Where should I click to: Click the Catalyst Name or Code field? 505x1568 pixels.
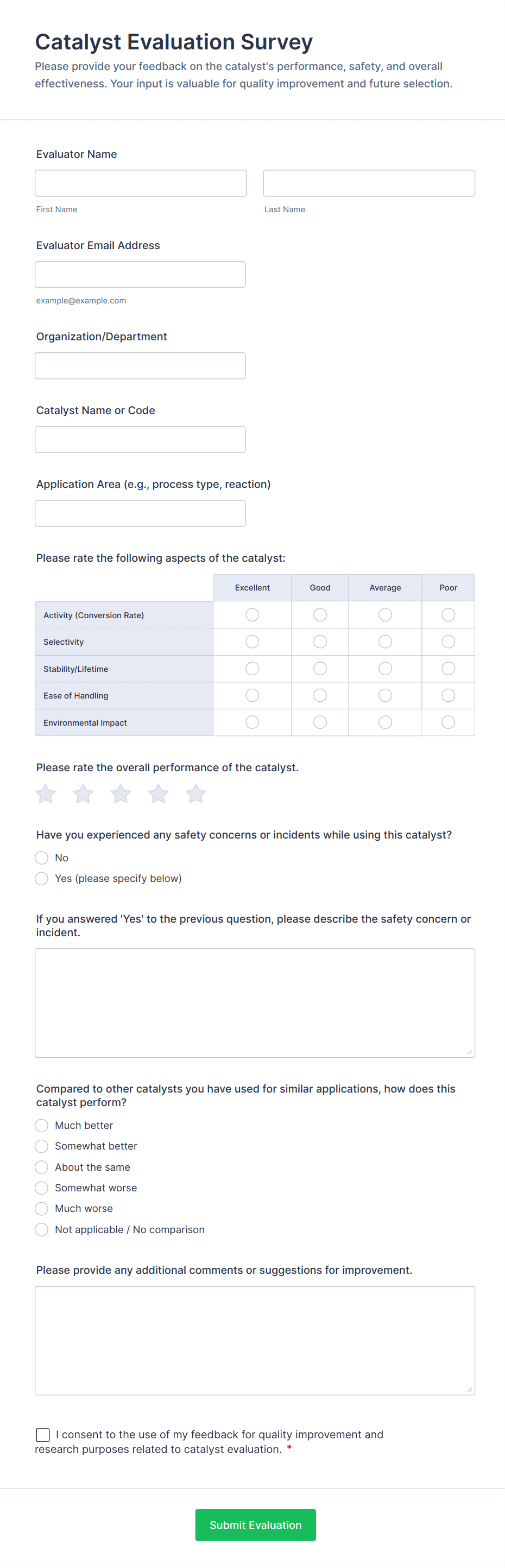tap(140, 440)
